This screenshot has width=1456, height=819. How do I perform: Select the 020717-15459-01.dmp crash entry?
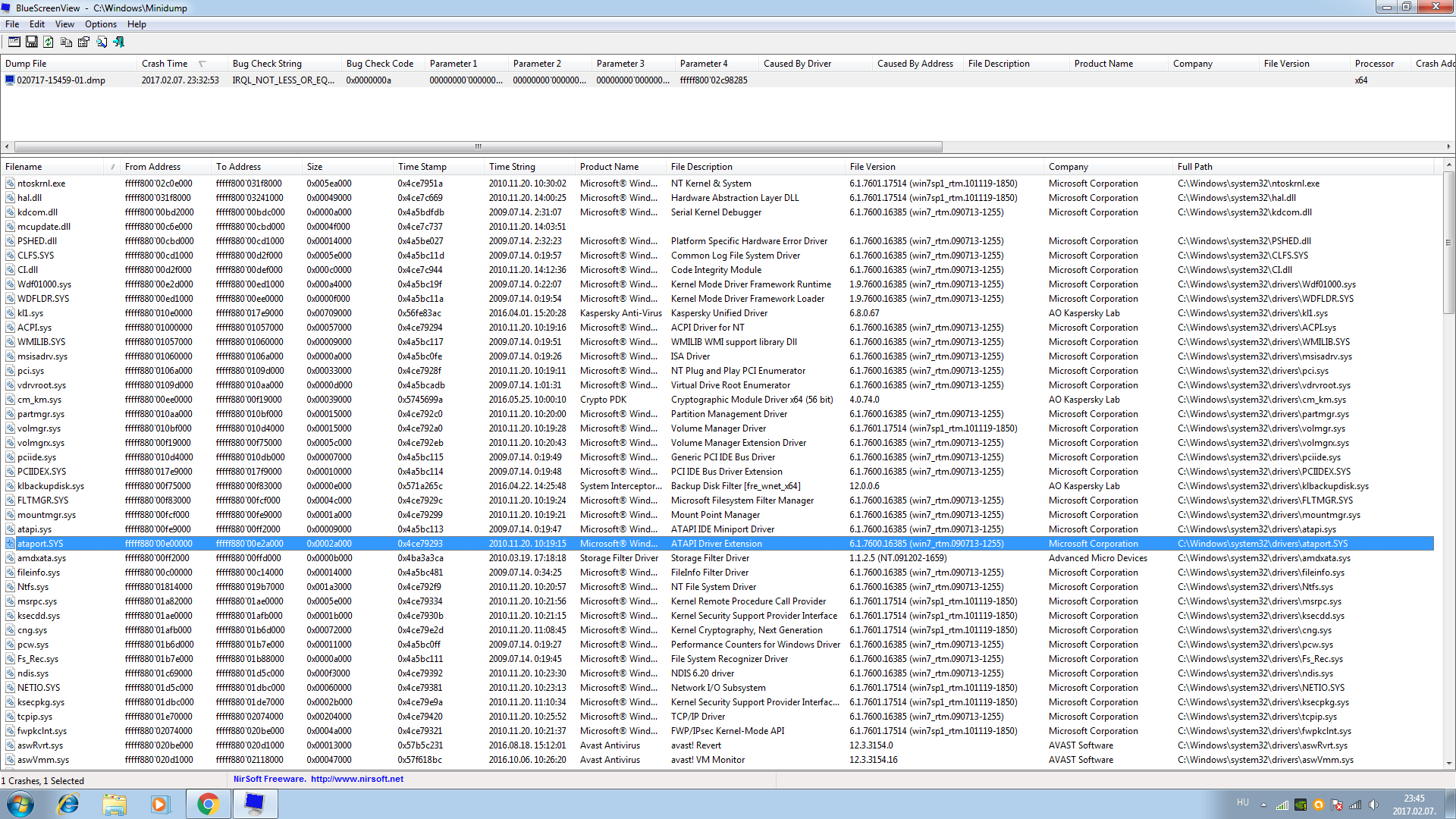(x=61, y=80)
